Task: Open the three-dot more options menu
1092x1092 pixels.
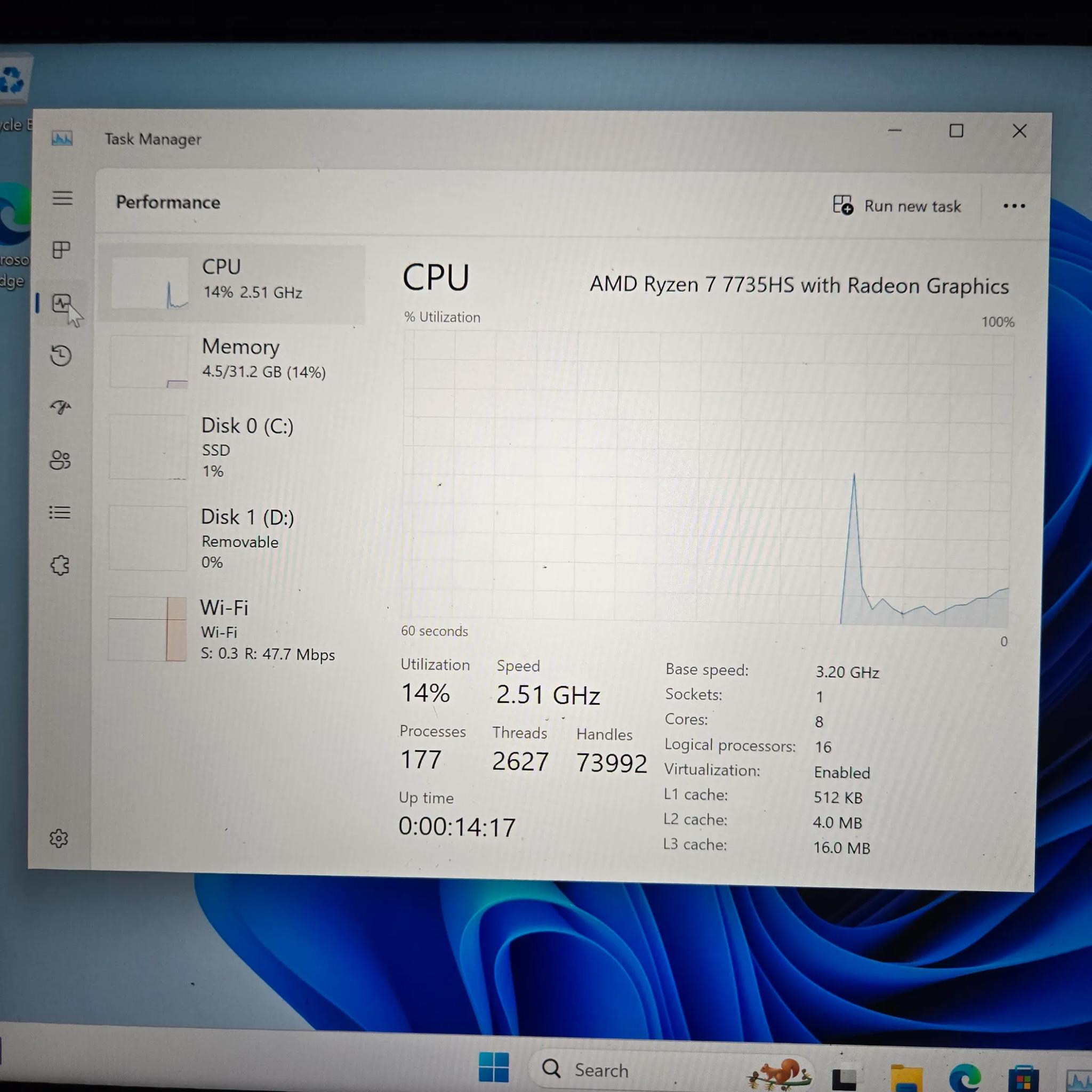Action: click(1014, 206)
